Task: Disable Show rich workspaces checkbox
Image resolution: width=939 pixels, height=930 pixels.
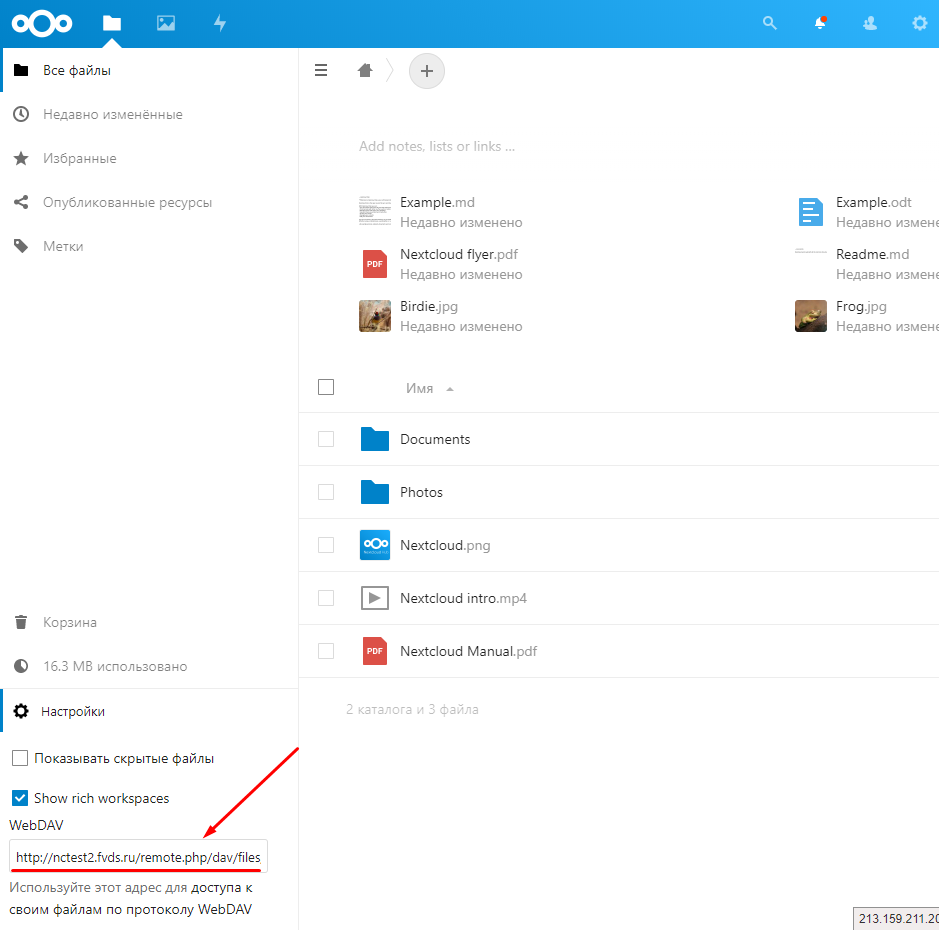Action: (20, 798)
